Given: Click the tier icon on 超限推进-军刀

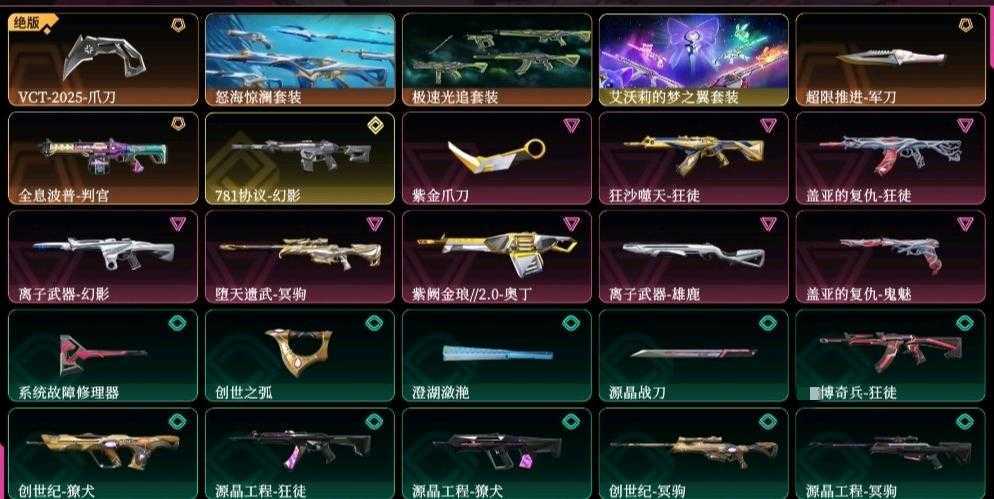Looking at the screenshot, I should pyautogui.click(x=965, y=25).
